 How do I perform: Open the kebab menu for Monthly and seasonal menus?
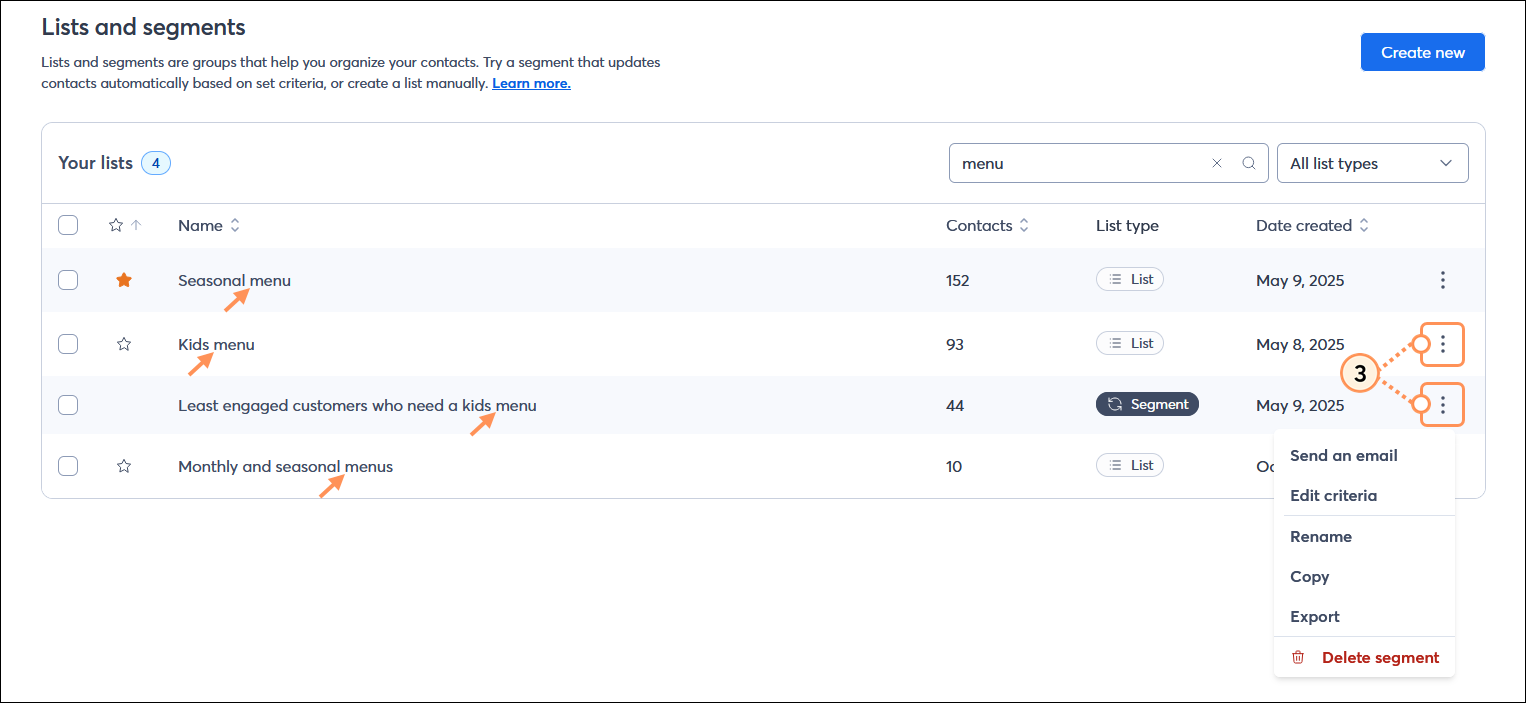pos(1443,465)
